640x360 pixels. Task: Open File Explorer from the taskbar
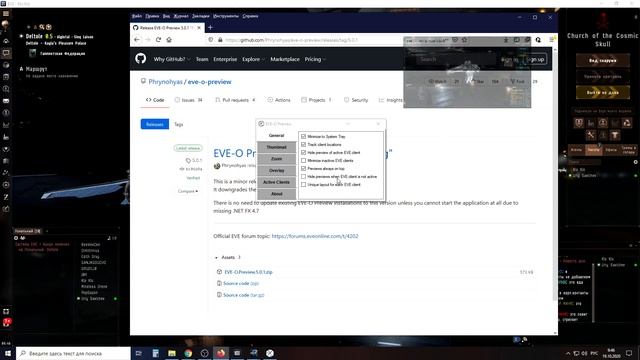(172, 353)
